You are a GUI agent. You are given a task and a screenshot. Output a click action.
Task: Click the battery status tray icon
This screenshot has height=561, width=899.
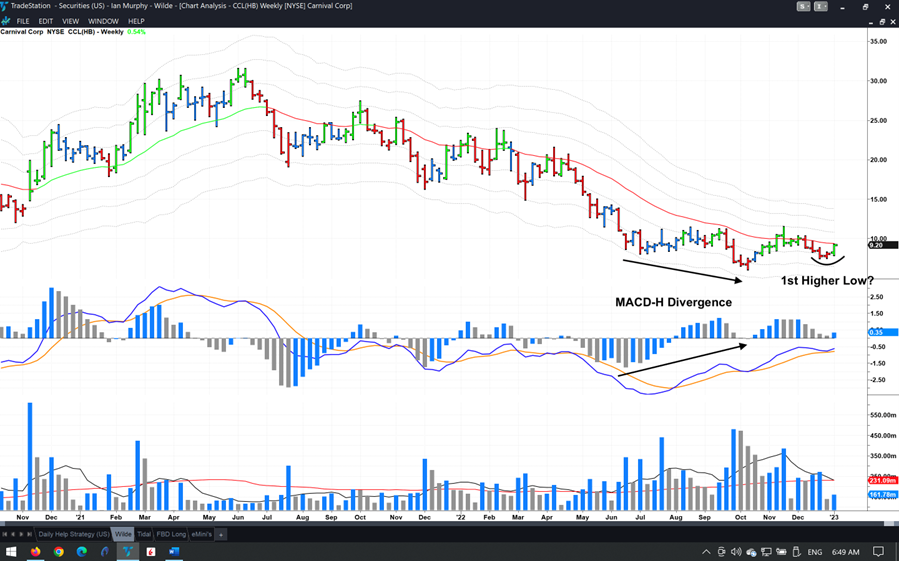coord(781,552)
